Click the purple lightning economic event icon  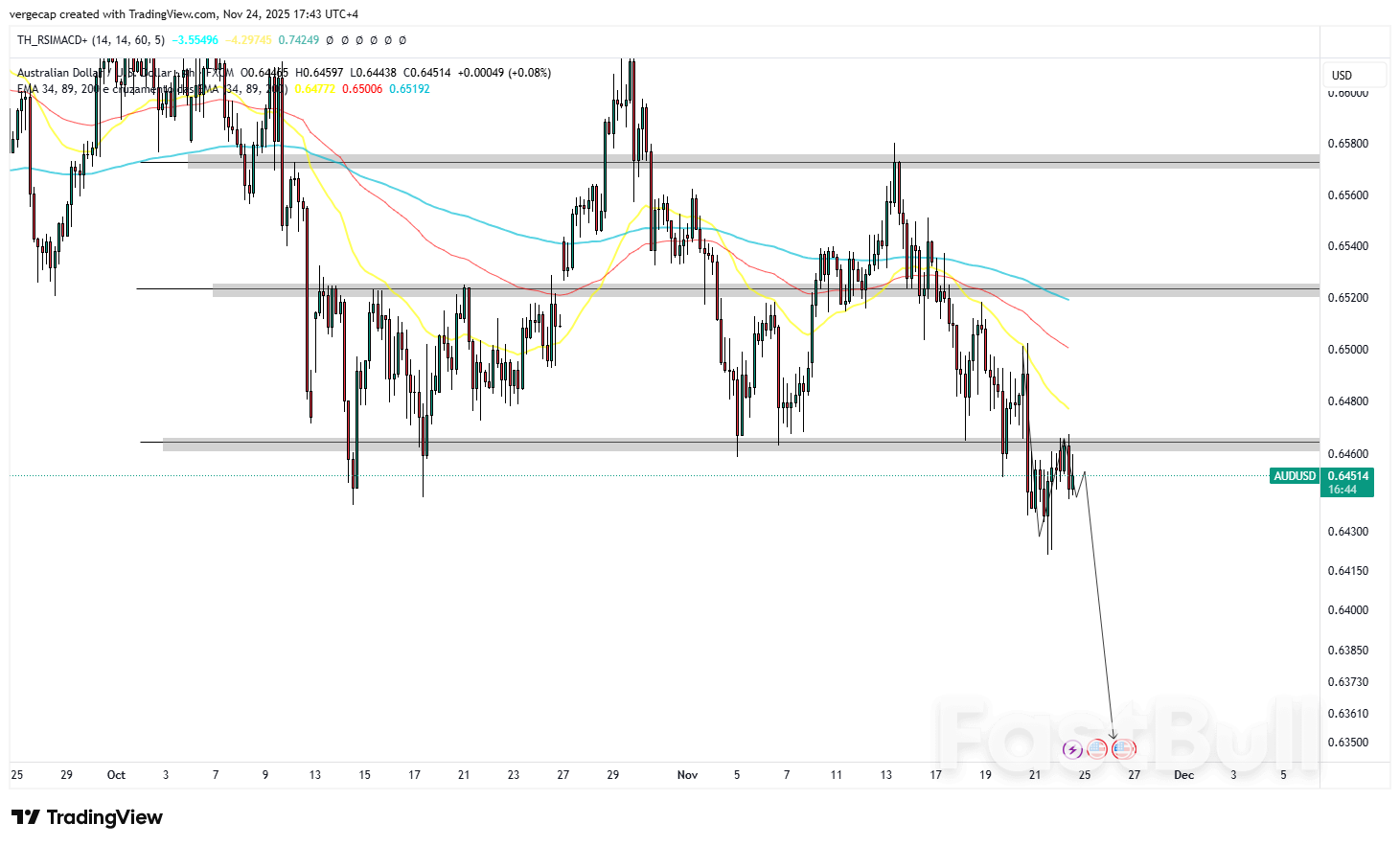(1073, 749)
